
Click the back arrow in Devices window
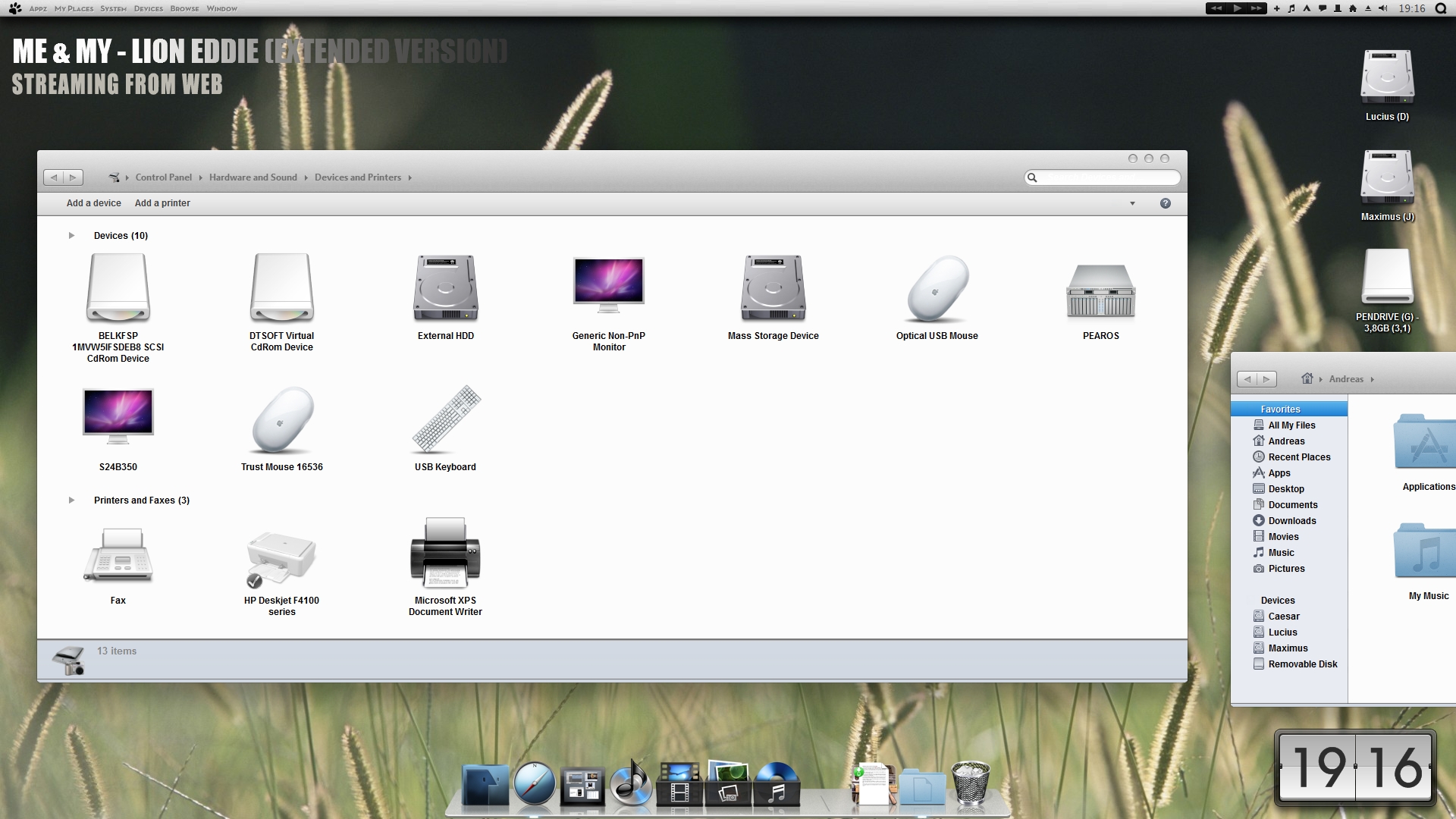pos(53,177)
